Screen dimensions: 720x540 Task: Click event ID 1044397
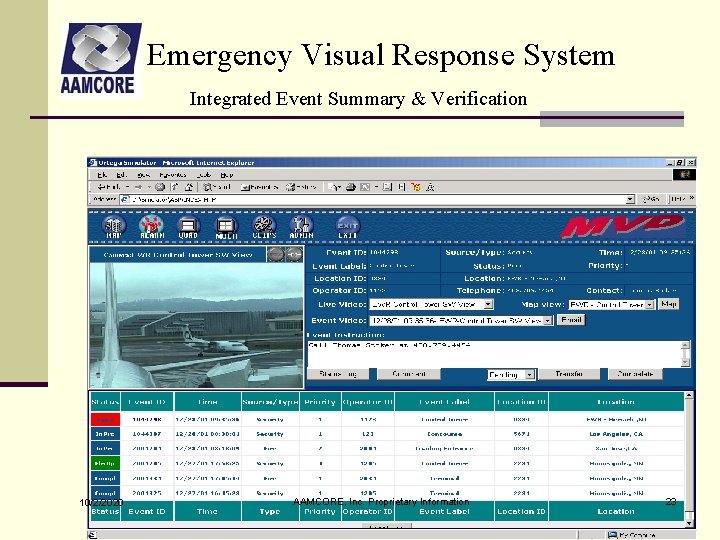point(146,434)
